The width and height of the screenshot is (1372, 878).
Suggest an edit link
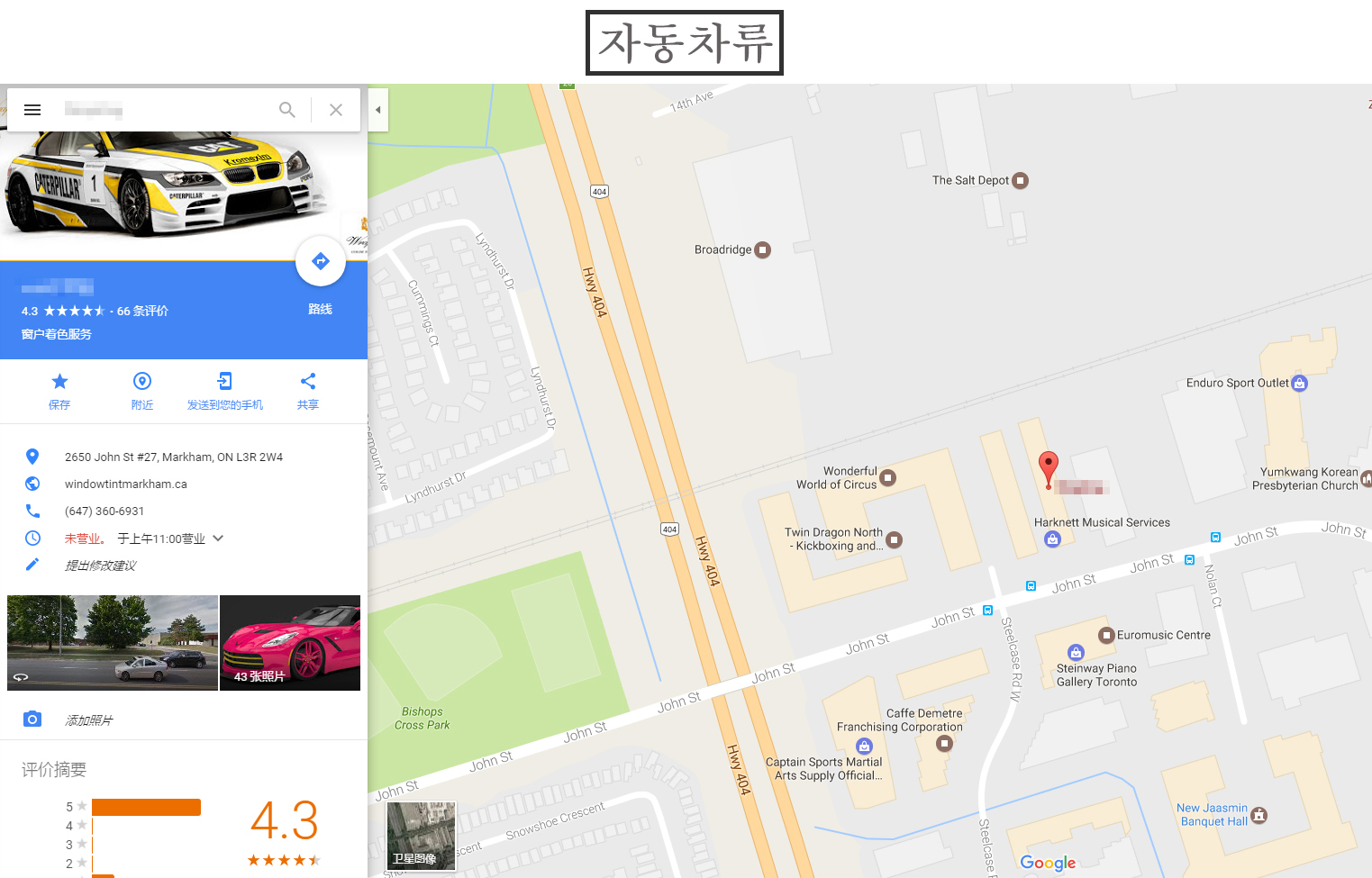(101, 566)
